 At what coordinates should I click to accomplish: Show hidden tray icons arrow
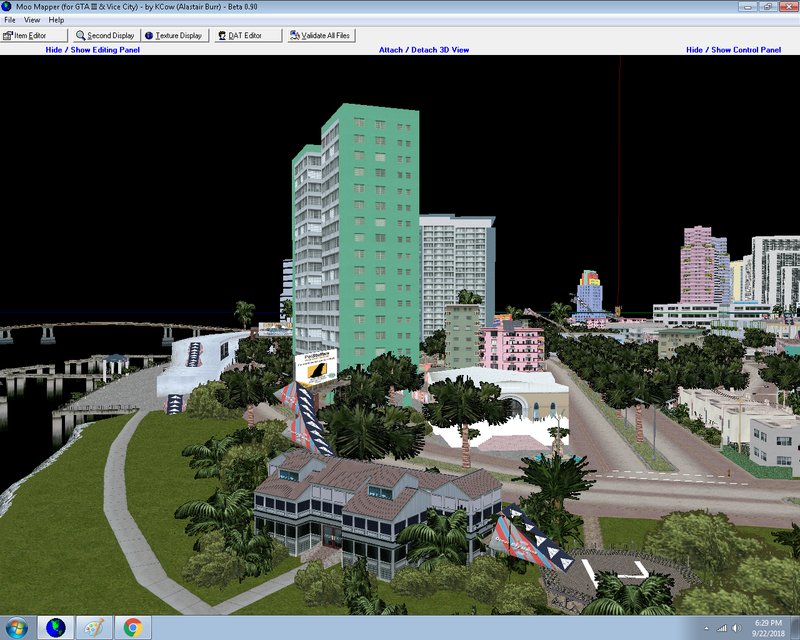[706, 628]
